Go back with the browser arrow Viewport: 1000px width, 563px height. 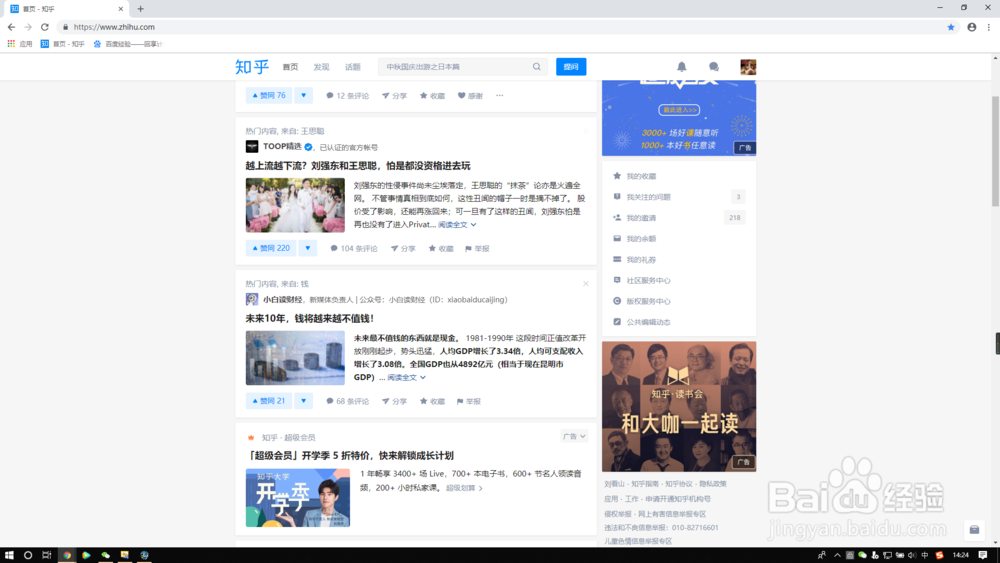tap(11, 27)
